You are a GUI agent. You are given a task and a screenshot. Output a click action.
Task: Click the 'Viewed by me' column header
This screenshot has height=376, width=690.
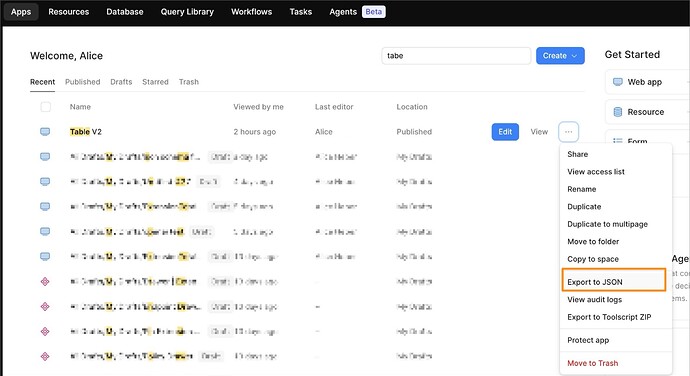(258, 107)
